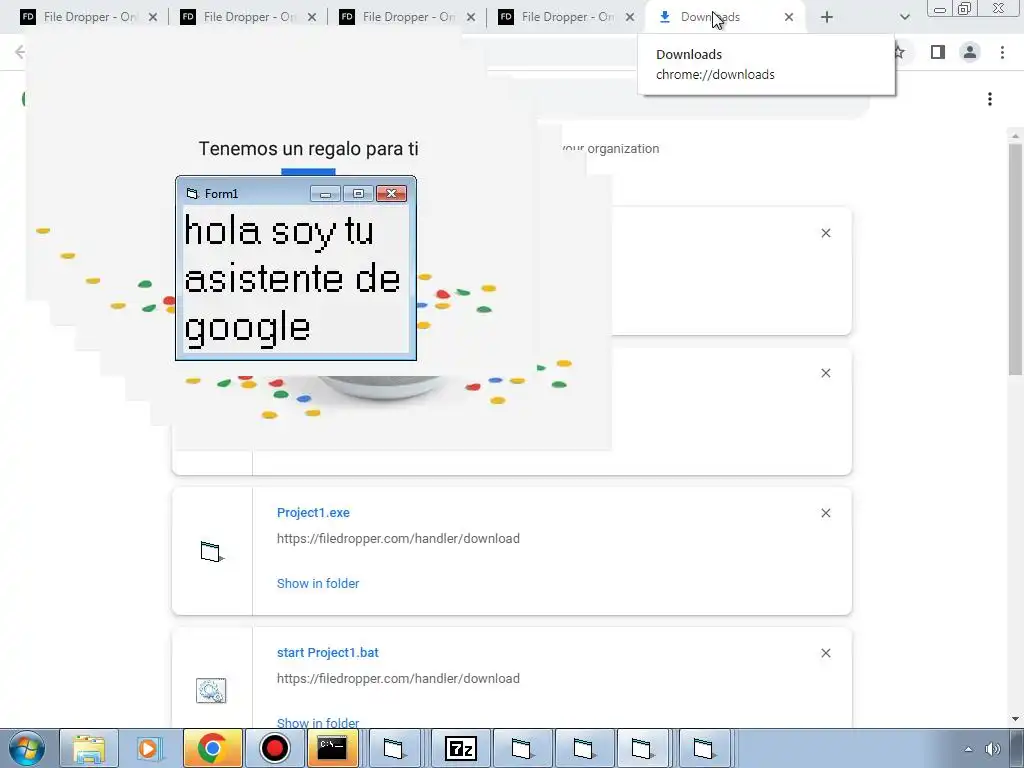This screenshot has height=768, width=1024.
Task: Minimize the Chrome window
Action: click(x=940, y=9)
